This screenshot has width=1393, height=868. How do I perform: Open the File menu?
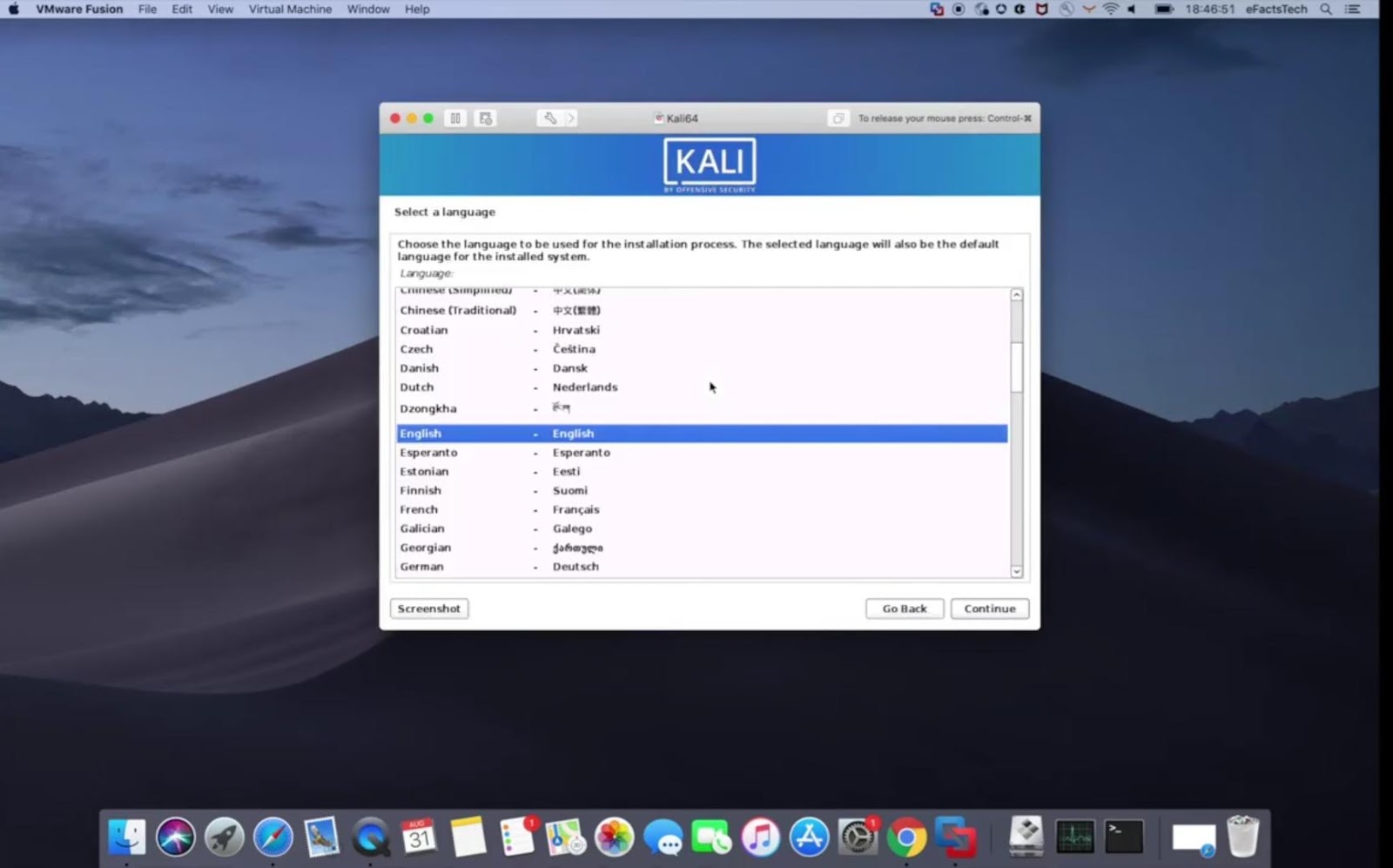click(x=147, y=10)
